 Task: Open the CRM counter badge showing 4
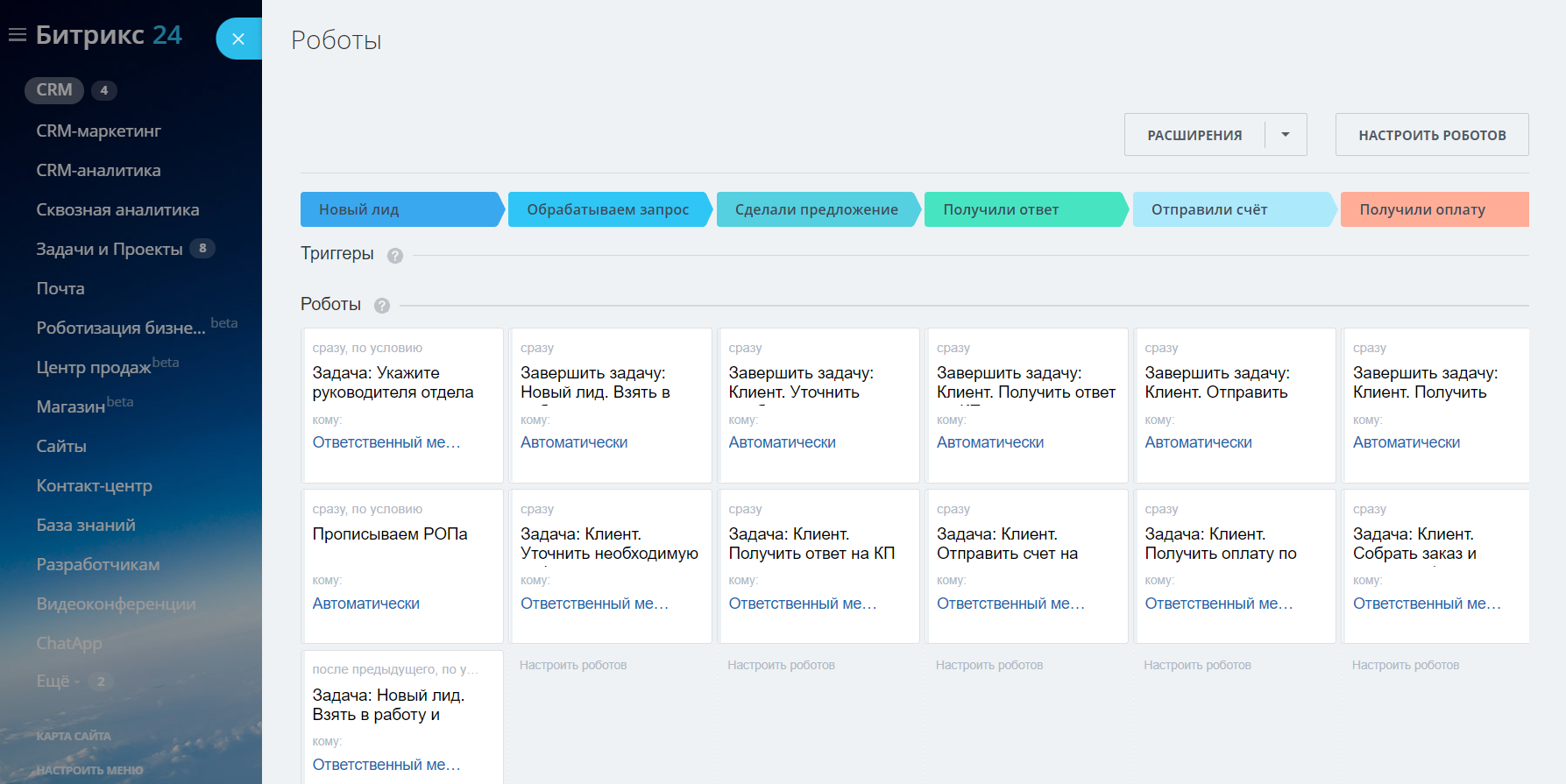tap(103, 90)
